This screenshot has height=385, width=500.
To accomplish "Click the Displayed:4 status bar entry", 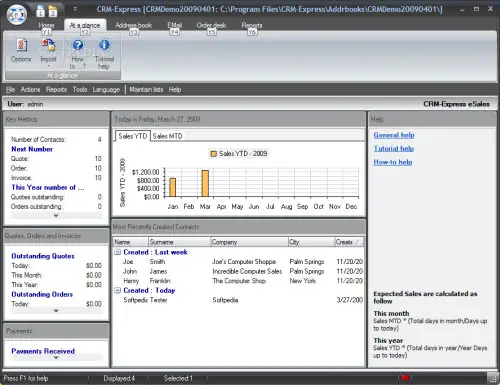I will 119,378.
